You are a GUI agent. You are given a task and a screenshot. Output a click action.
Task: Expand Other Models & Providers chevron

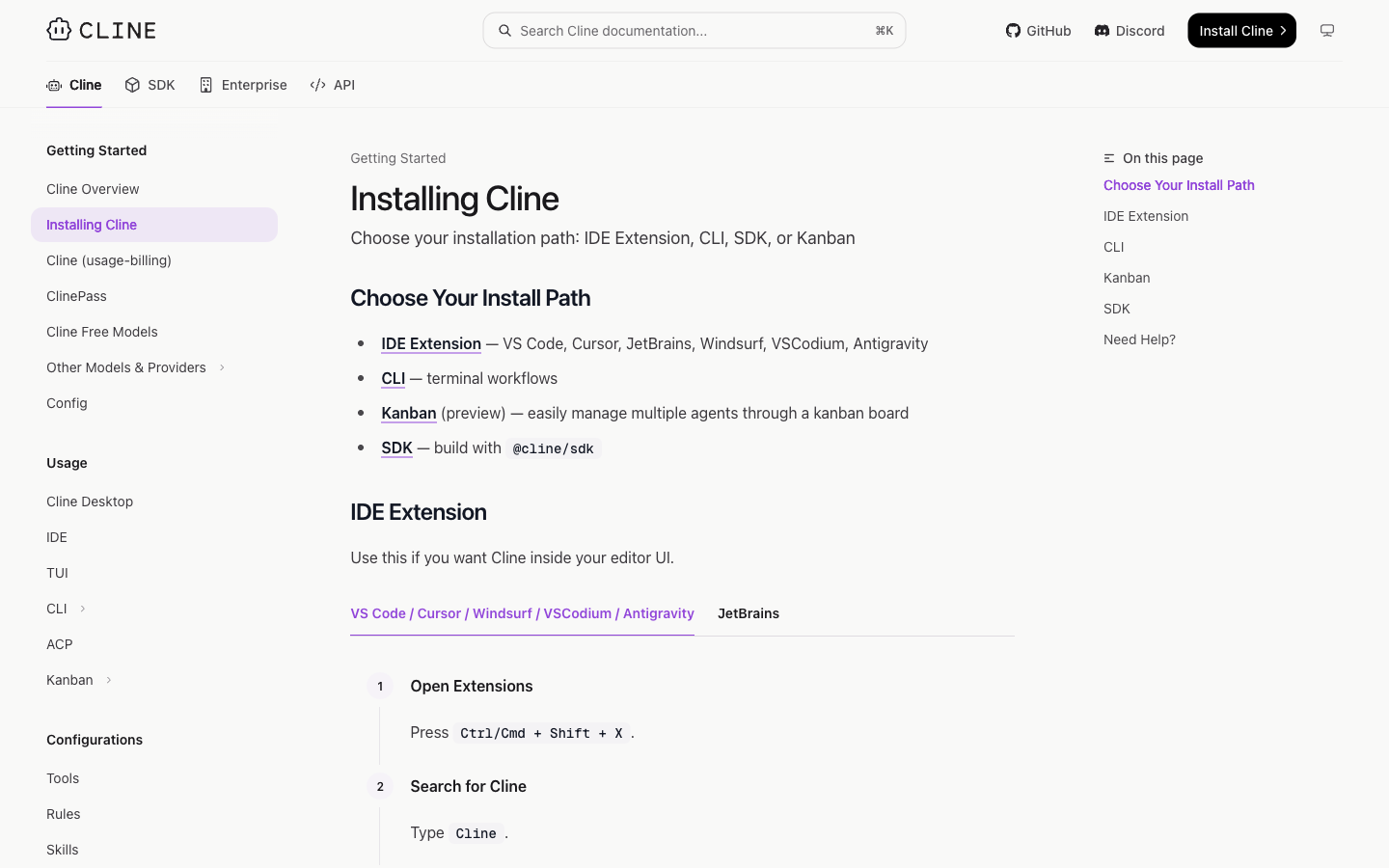point(222,367)
